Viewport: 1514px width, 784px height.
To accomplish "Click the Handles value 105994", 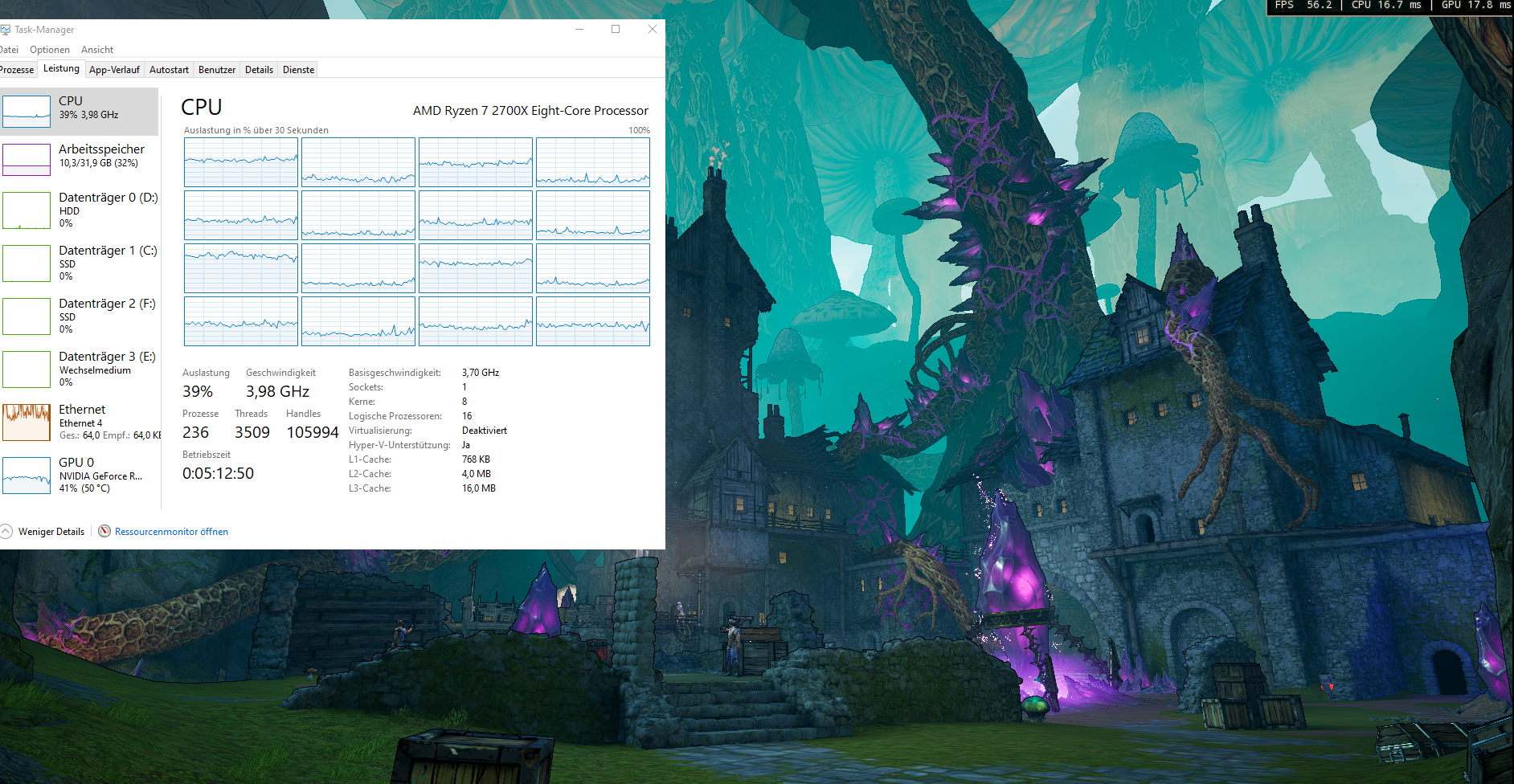I will 313,432.
